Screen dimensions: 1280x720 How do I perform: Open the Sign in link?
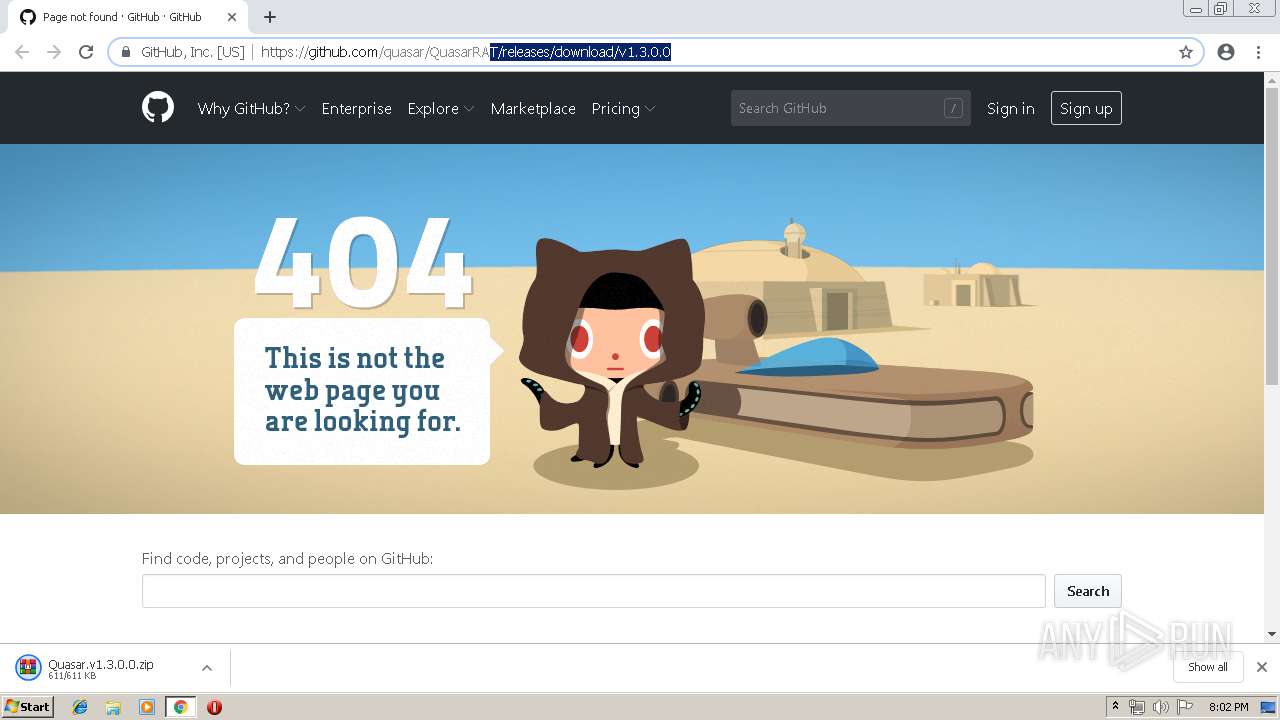[x=1010, y=108]
